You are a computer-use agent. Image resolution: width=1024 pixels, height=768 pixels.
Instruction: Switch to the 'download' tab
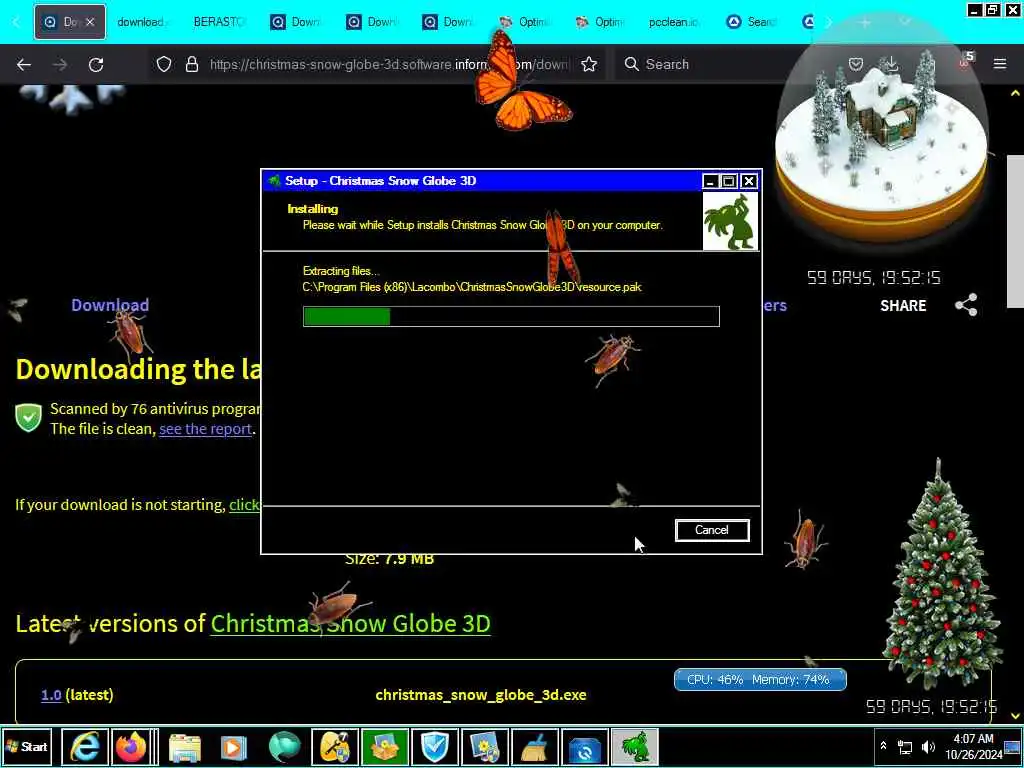(143, 22)
